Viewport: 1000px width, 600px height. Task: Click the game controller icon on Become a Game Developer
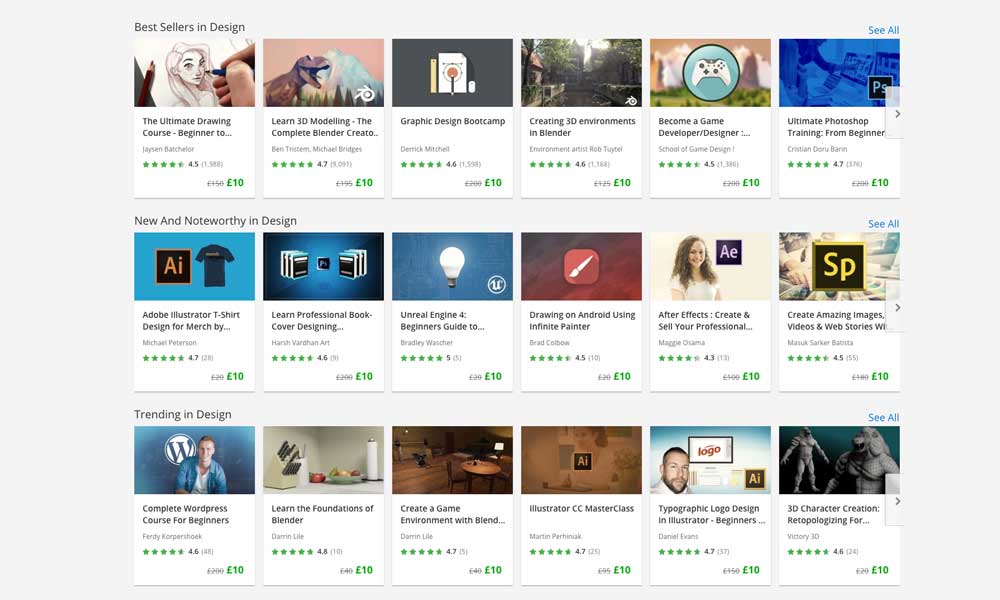[x=710, y=73]
